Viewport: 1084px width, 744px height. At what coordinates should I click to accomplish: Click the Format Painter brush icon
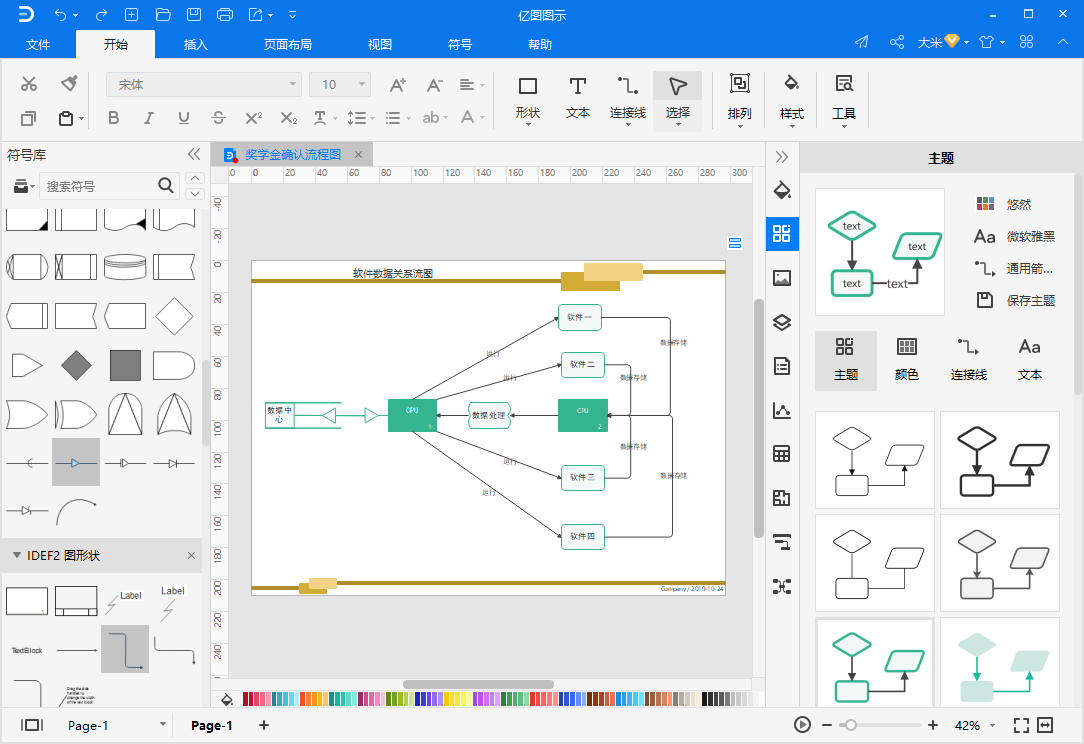pyautogui.click(x=69, y=84)
